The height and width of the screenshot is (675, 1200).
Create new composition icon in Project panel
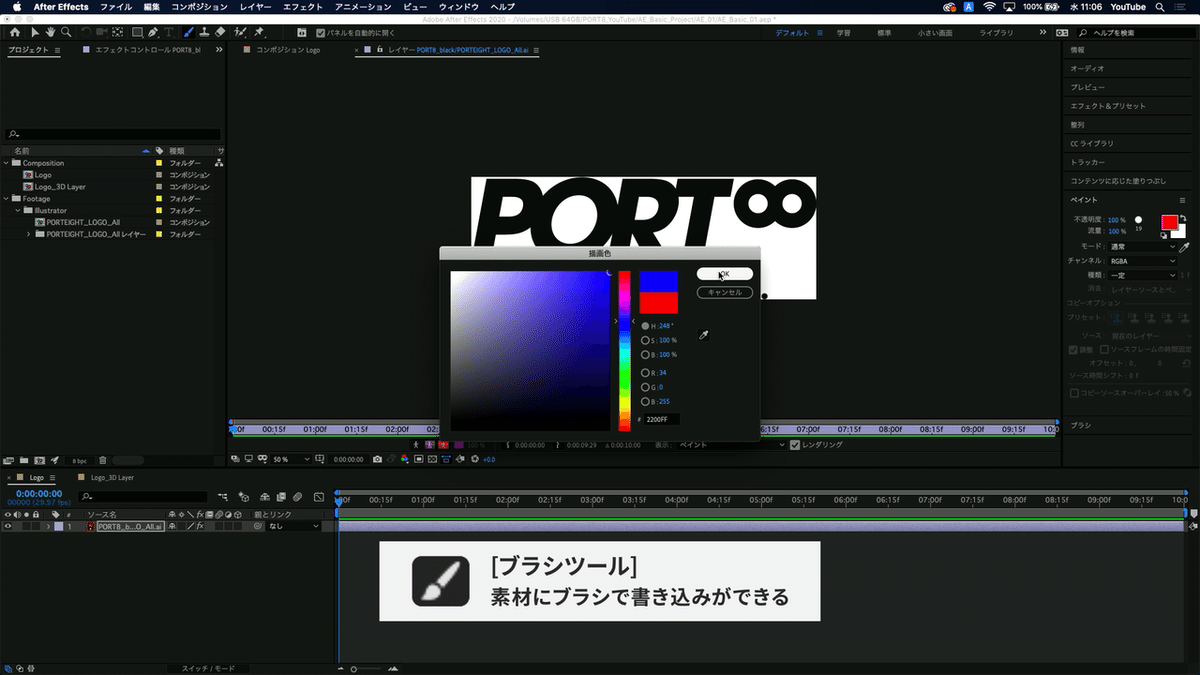(39, 460)
